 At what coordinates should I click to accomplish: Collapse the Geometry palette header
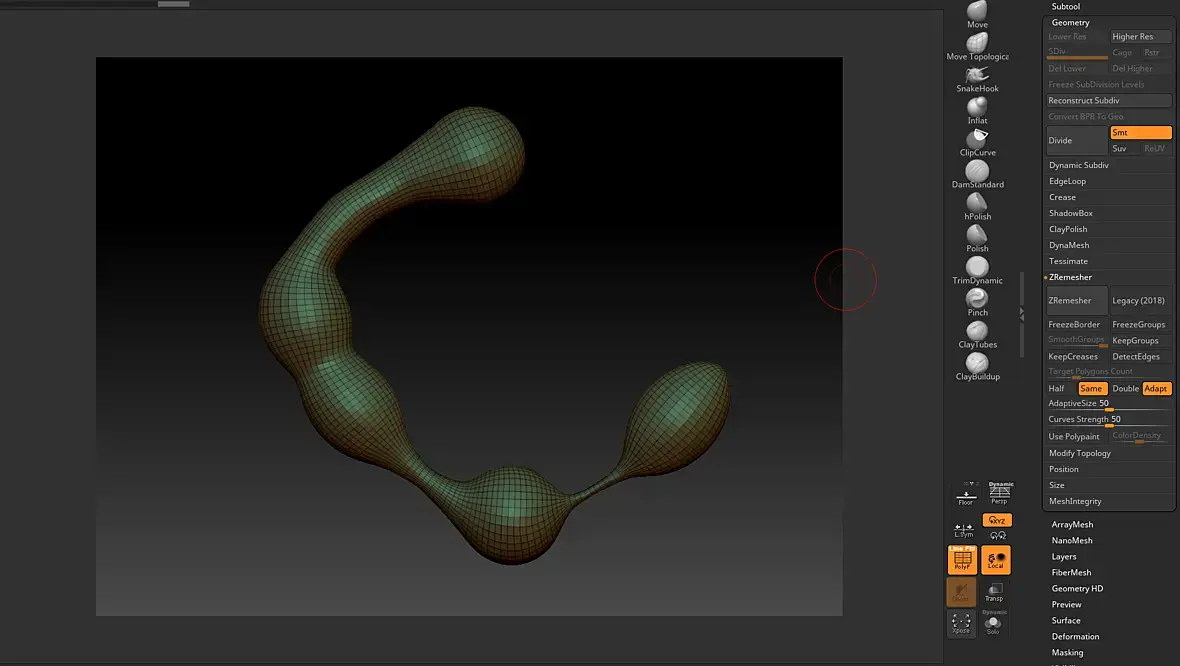click(x=1070, y=23)
